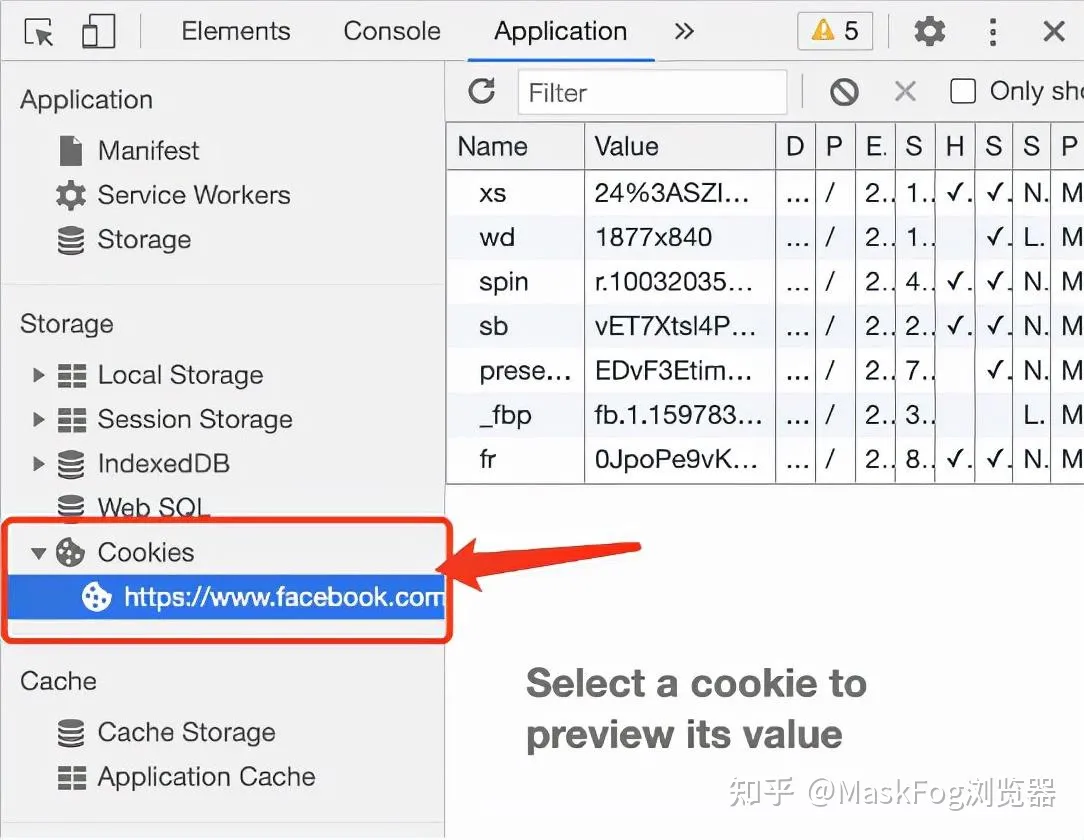
Task: Open DevTools settings gear
Action: 929,32
